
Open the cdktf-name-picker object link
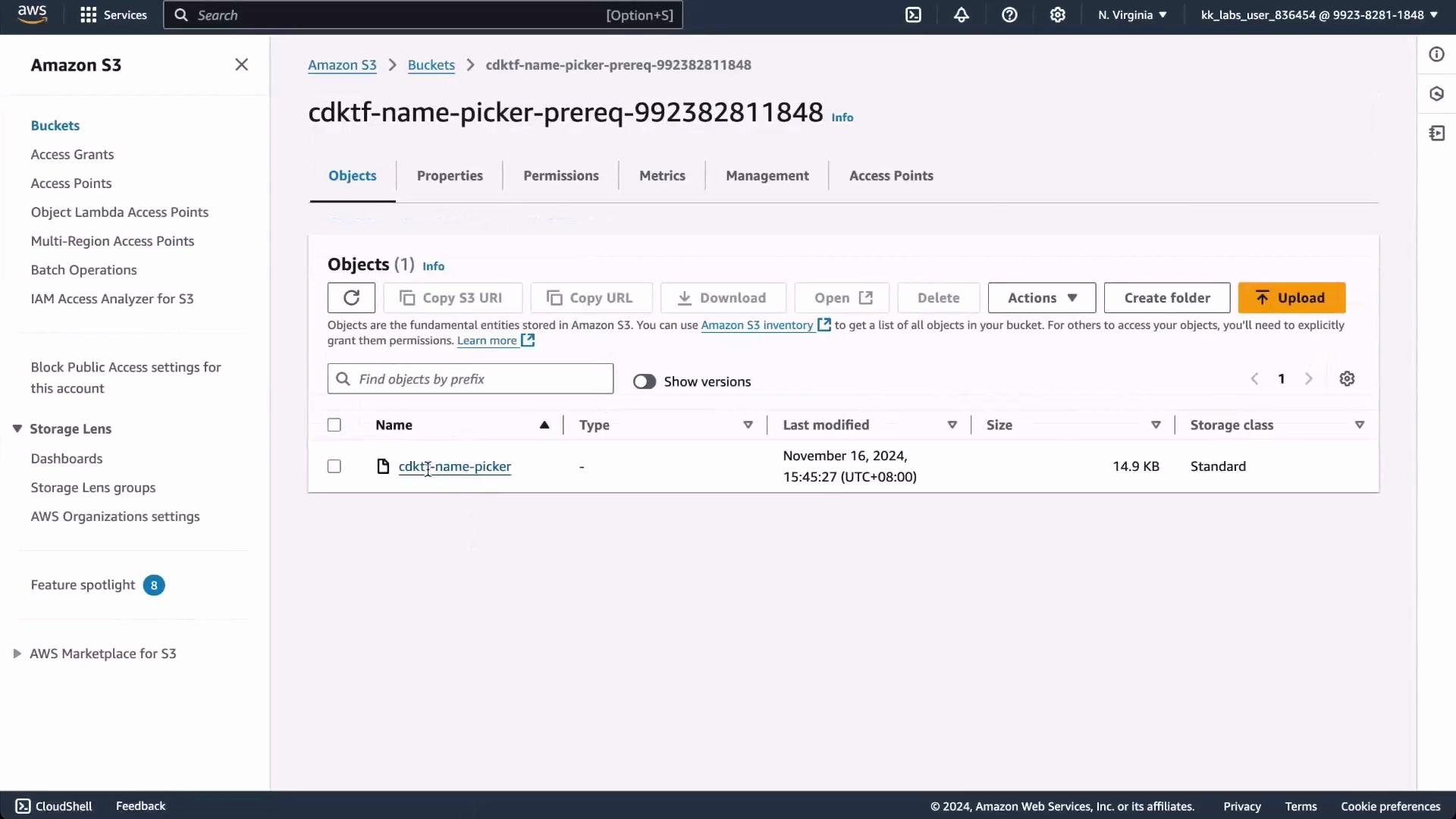(455, 466)
